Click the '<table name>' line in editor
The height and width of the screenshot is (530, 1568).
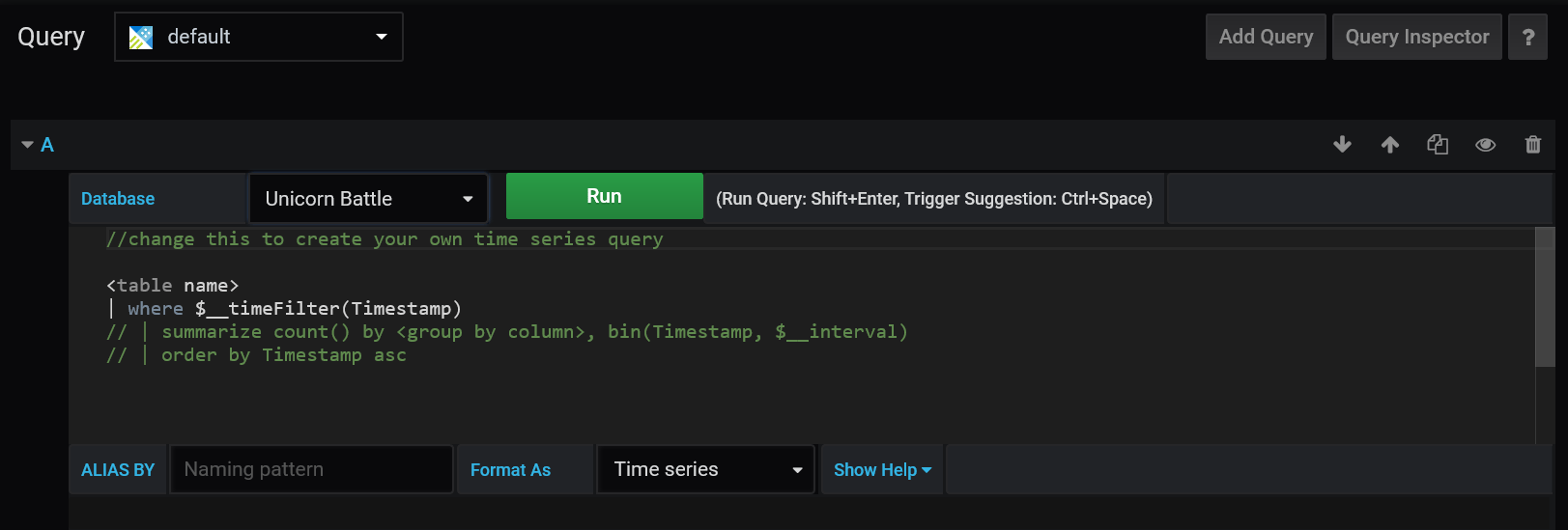click(172, 286)
